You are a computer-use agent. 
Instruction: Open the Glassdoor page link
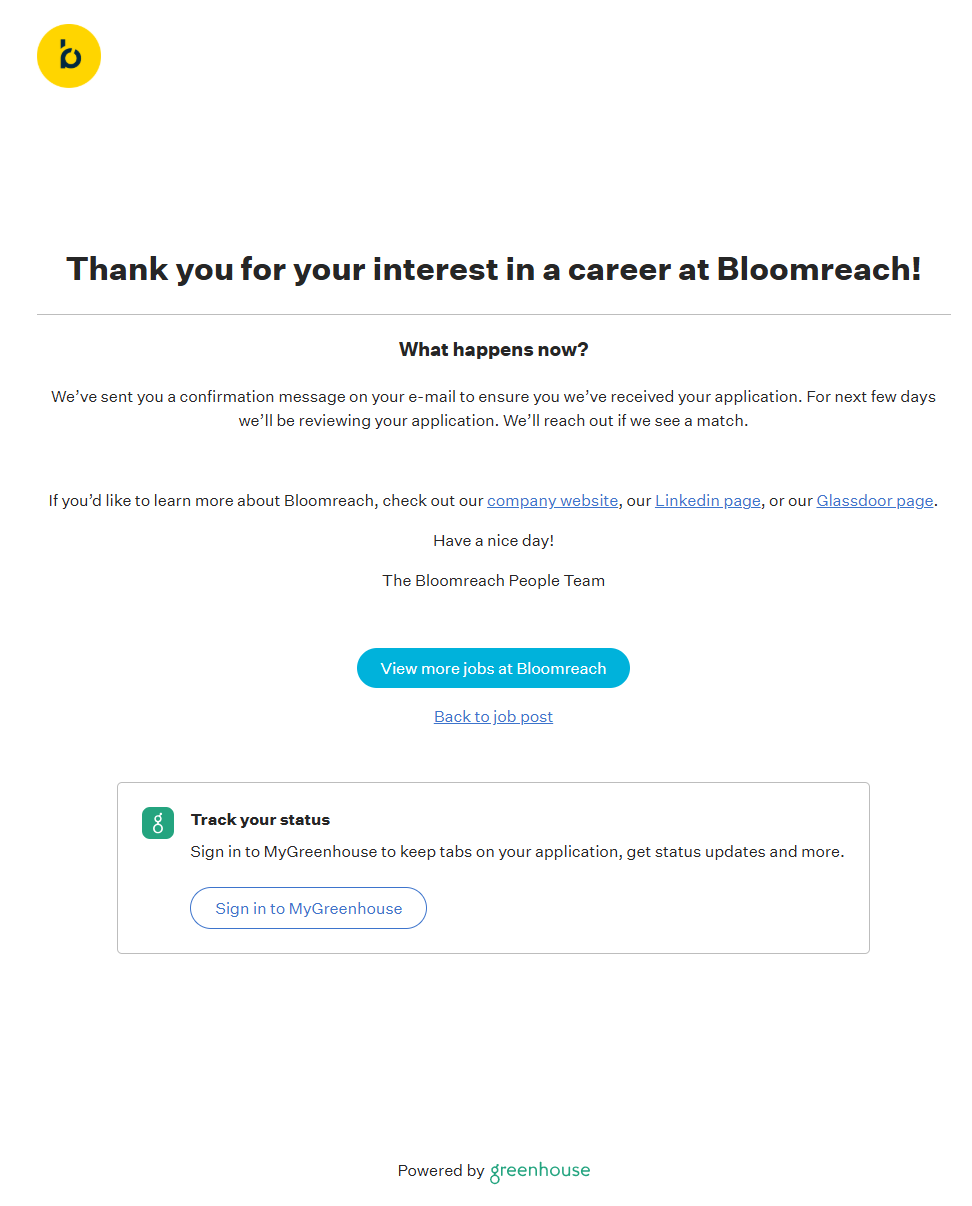point(874,501)
